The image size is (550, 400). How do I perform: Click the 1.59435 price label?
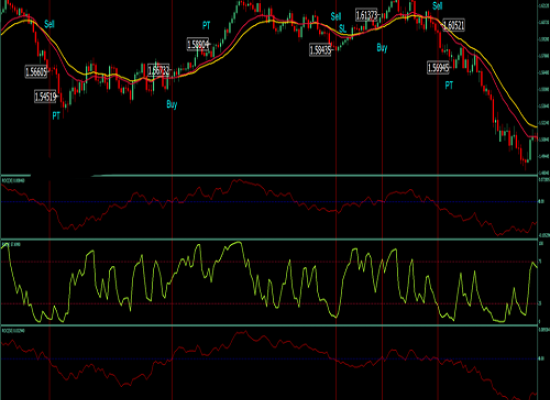point(320,50)
